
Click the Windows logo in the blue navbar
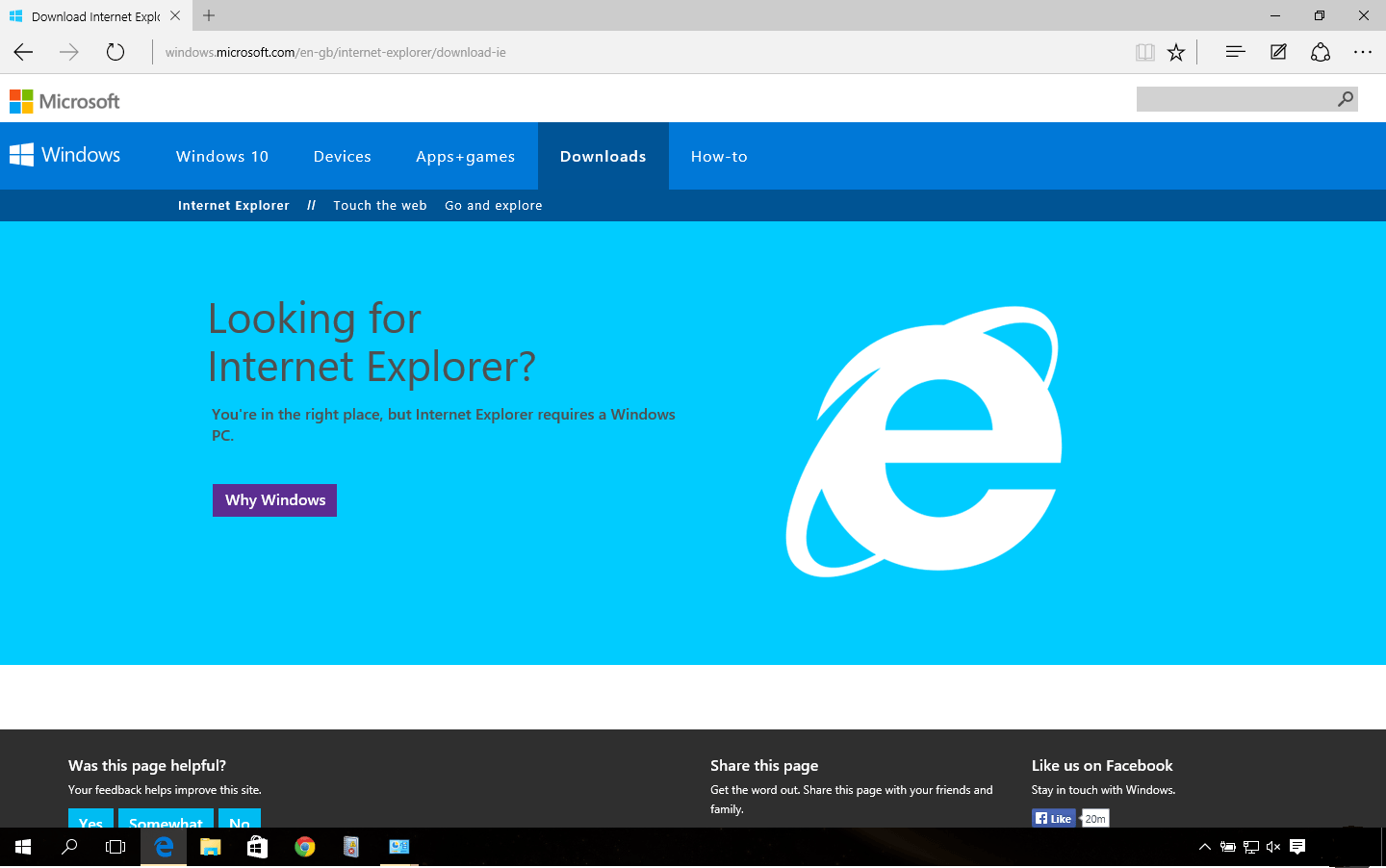click(x=21, y=155)
